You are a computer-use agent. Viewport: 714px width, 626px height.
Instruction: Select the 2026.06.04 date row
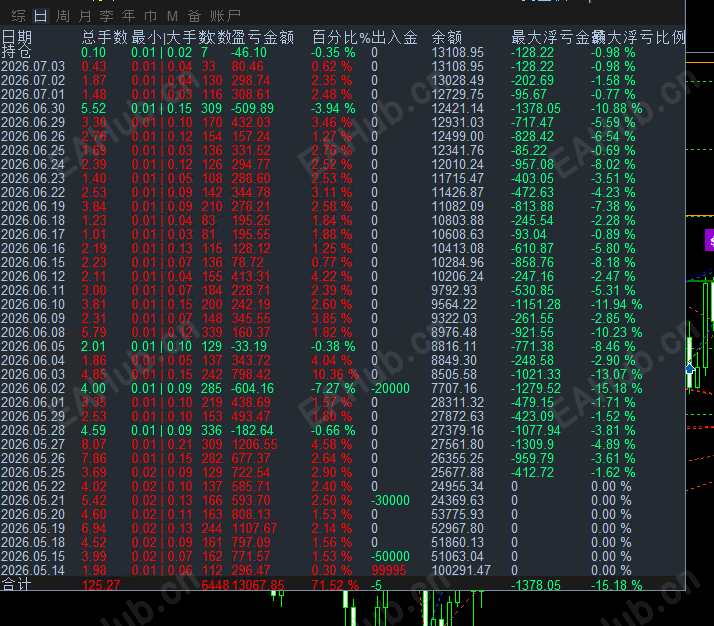point(33,361)
